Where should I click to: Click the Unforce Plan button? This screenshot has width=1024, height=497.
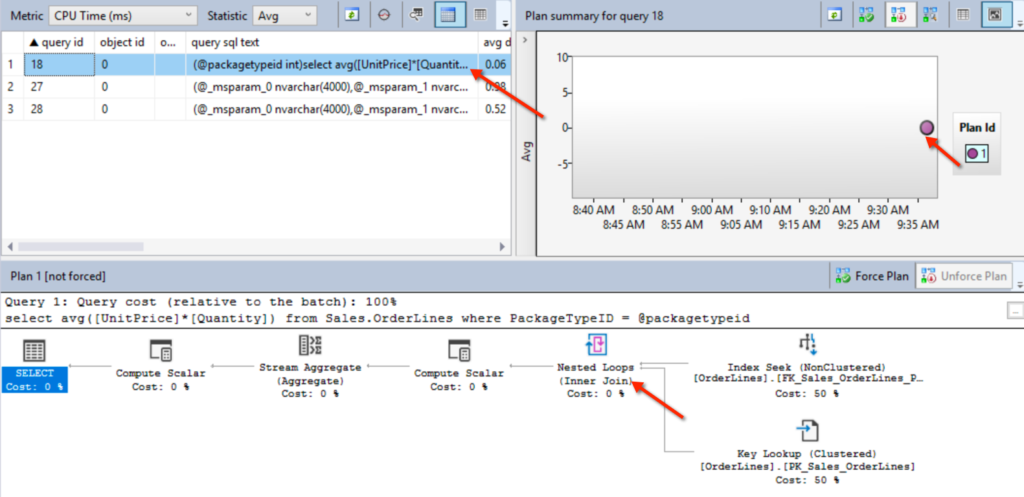pyautogui.click(x=964, y=275)
